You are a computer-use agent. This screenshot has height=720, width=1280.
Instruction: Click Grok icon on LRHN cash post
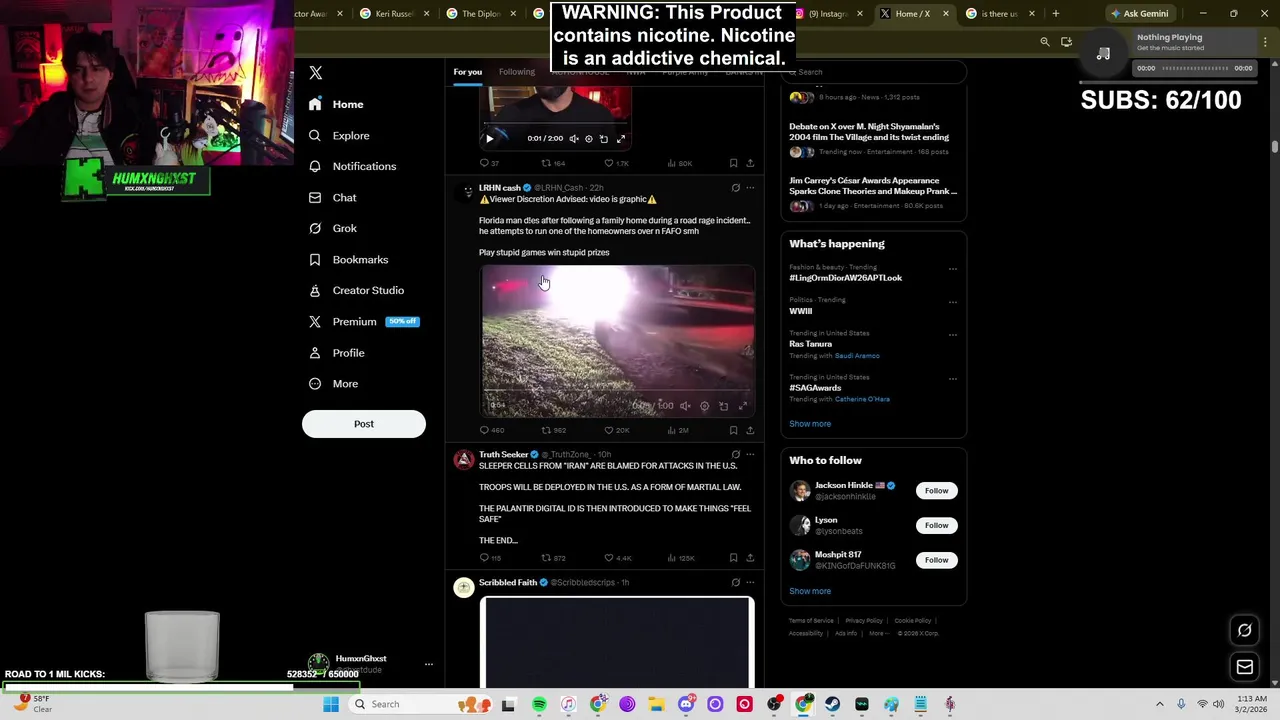point(735,188)
